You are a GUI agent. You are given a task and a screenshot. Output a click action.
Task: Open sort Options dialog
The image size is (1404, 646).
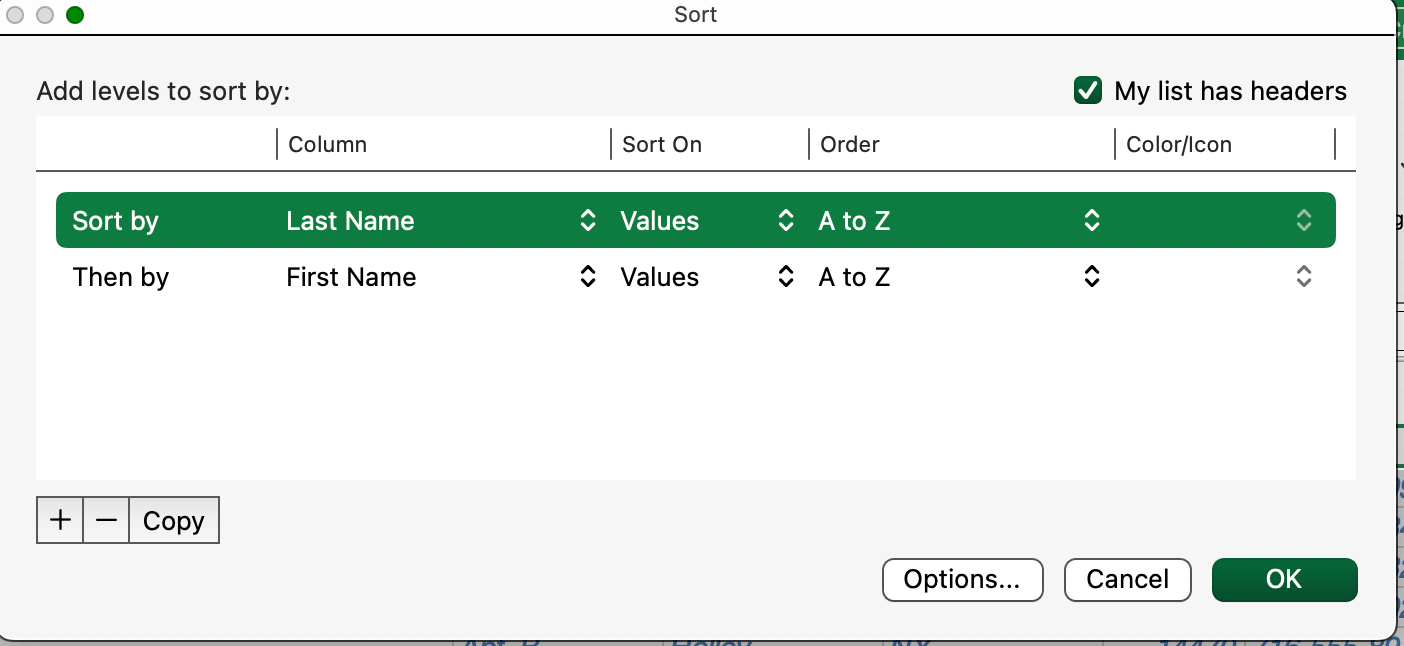[x=962, y=580]
